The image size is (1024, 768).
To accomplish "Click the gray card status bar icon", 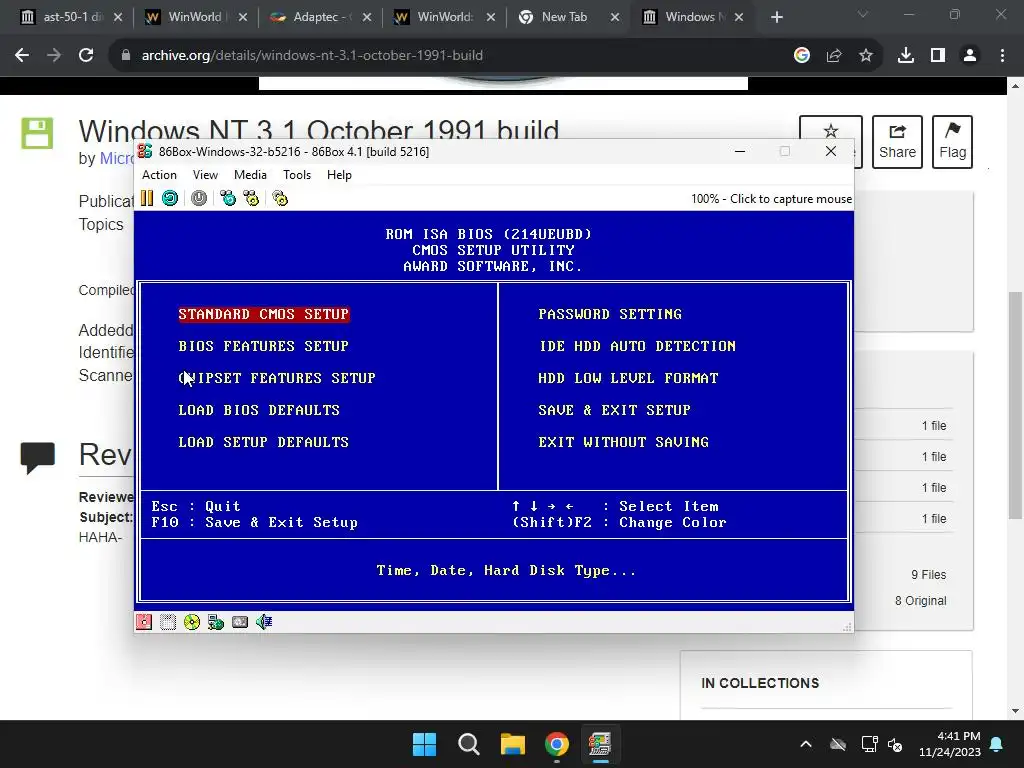I will pyautogui.click(x=240, y=622).
